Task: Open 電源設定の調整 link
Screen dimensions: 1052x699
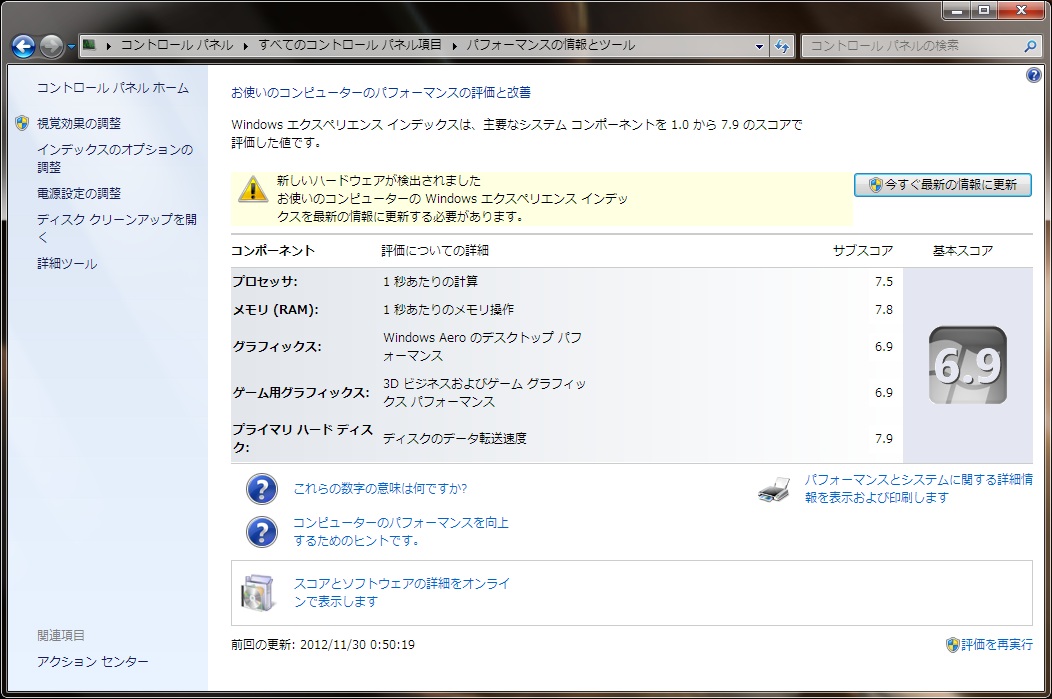Action: click(79, 193)
